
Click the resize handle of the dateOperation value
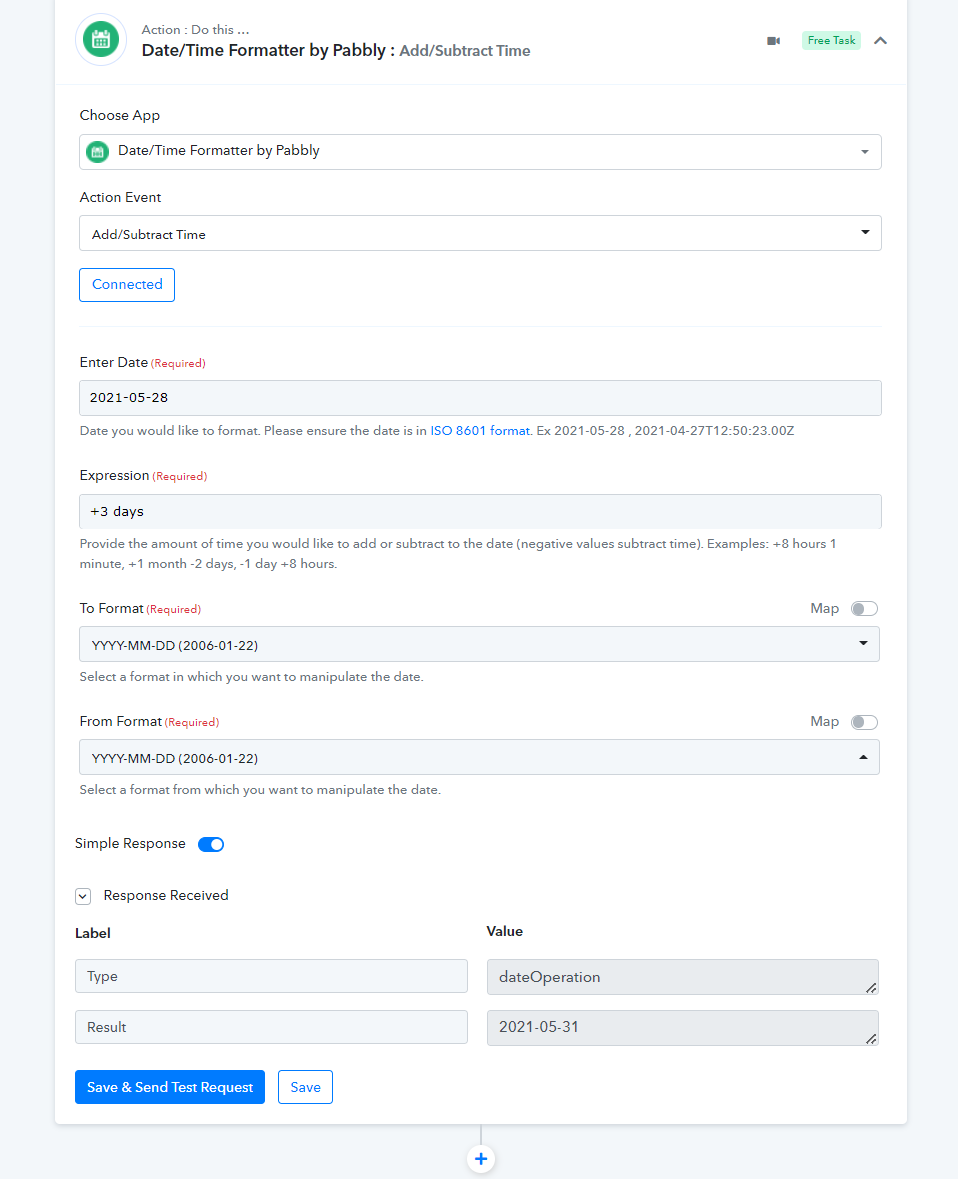click(x=871, y=987)
